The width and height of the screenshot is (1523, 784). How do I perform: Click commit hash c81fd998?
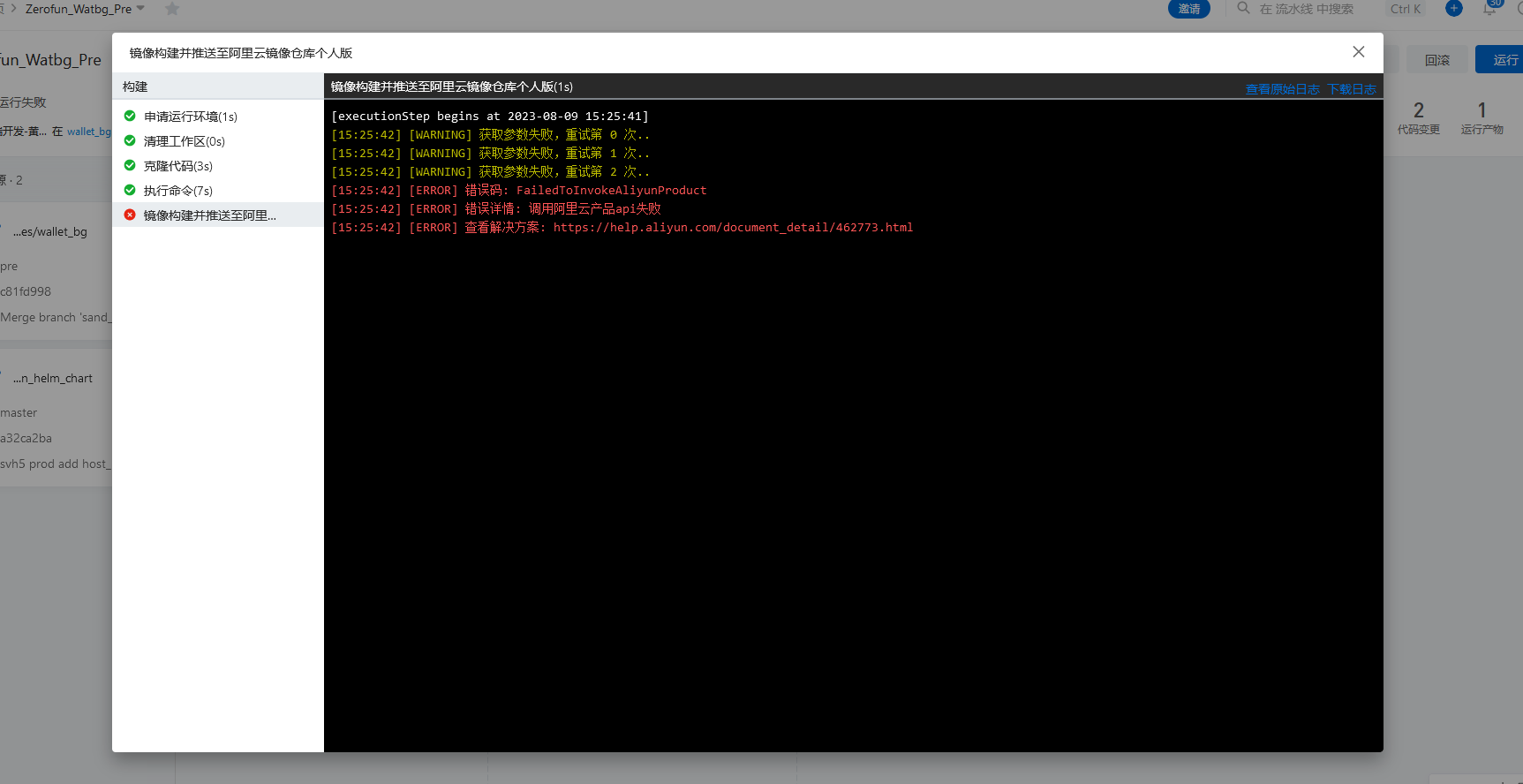pos(26,291)
